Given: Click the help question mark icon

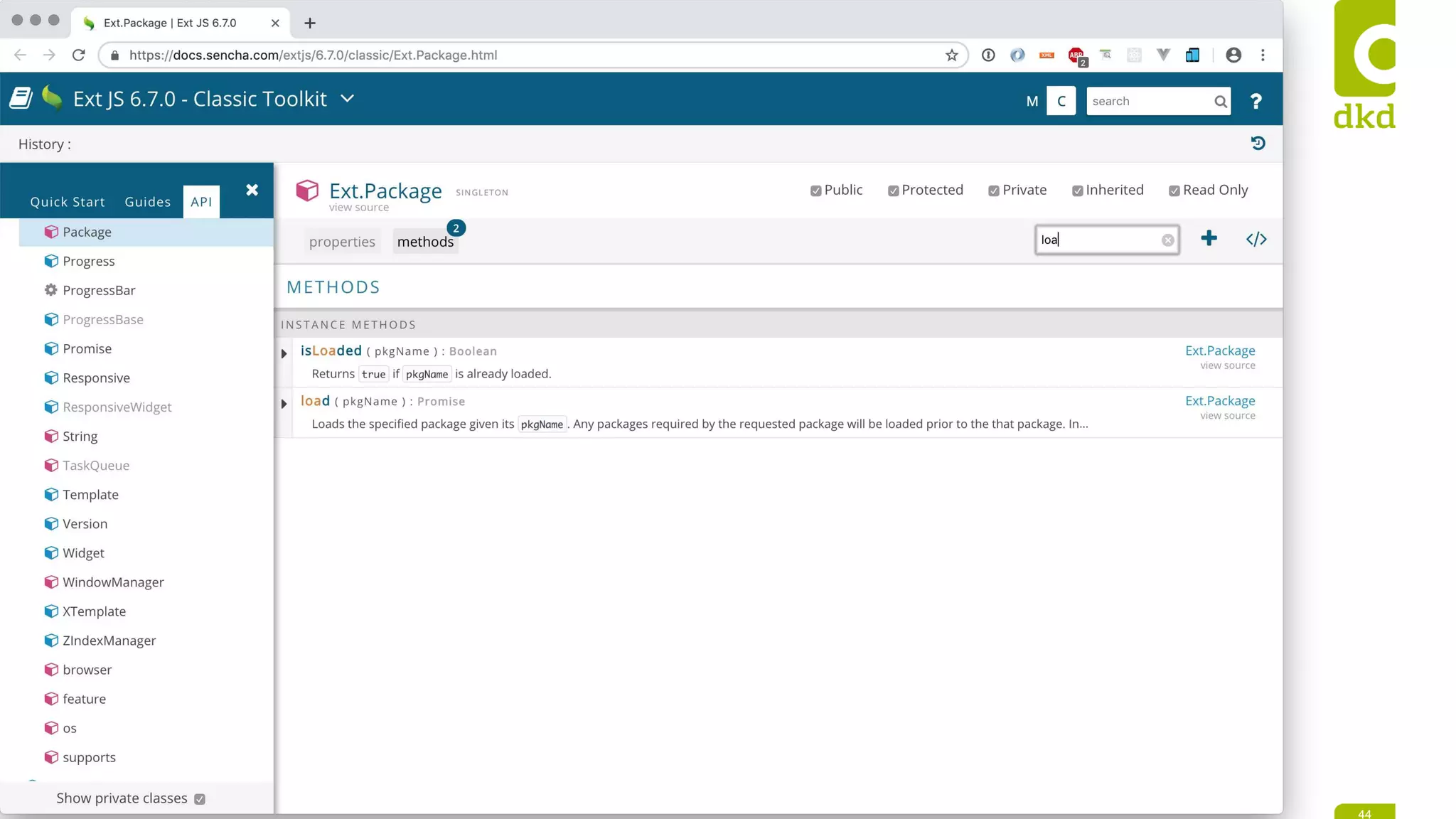Looking at the screenshot, I should (1256, 102).
